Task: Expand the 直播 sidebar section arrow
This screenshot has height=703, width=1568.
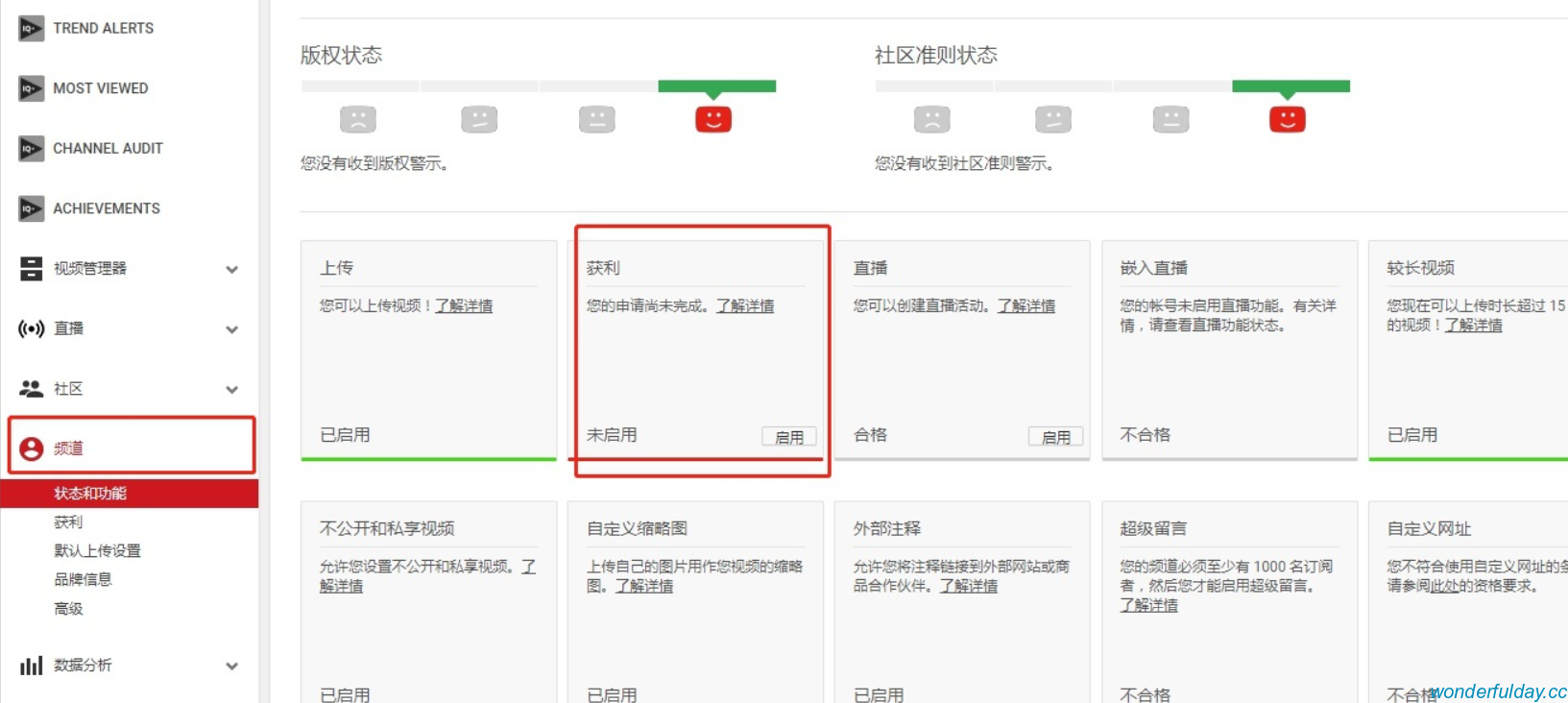Action: coord(231,329)
